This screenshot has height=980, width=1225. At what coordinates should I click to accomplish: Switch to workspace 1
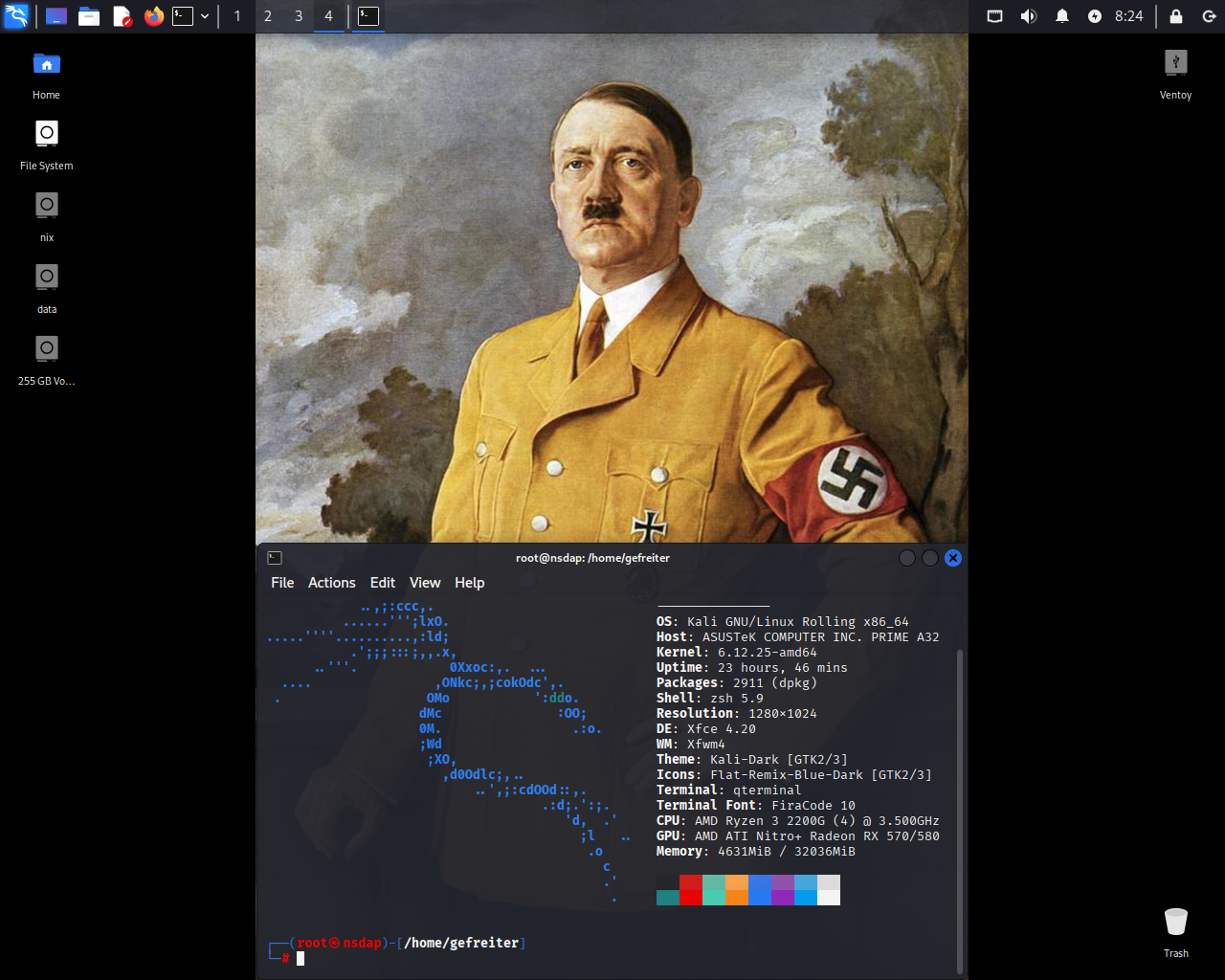click(x=237, y=16)
